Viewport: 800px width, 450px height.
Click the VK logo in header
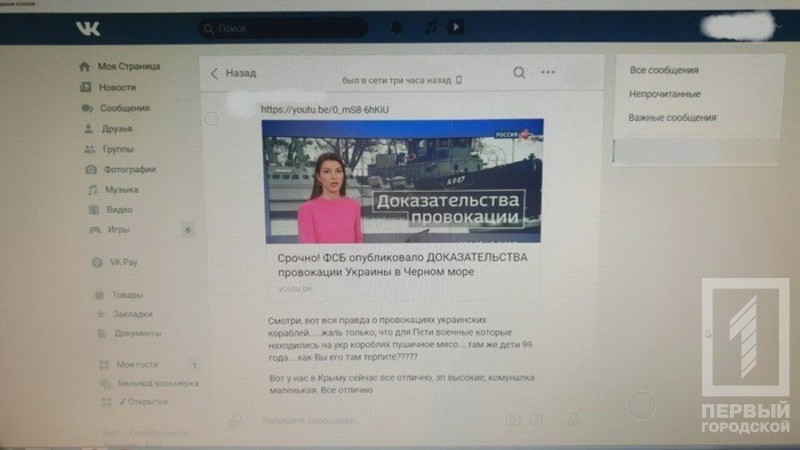click(x=87, y=29)
